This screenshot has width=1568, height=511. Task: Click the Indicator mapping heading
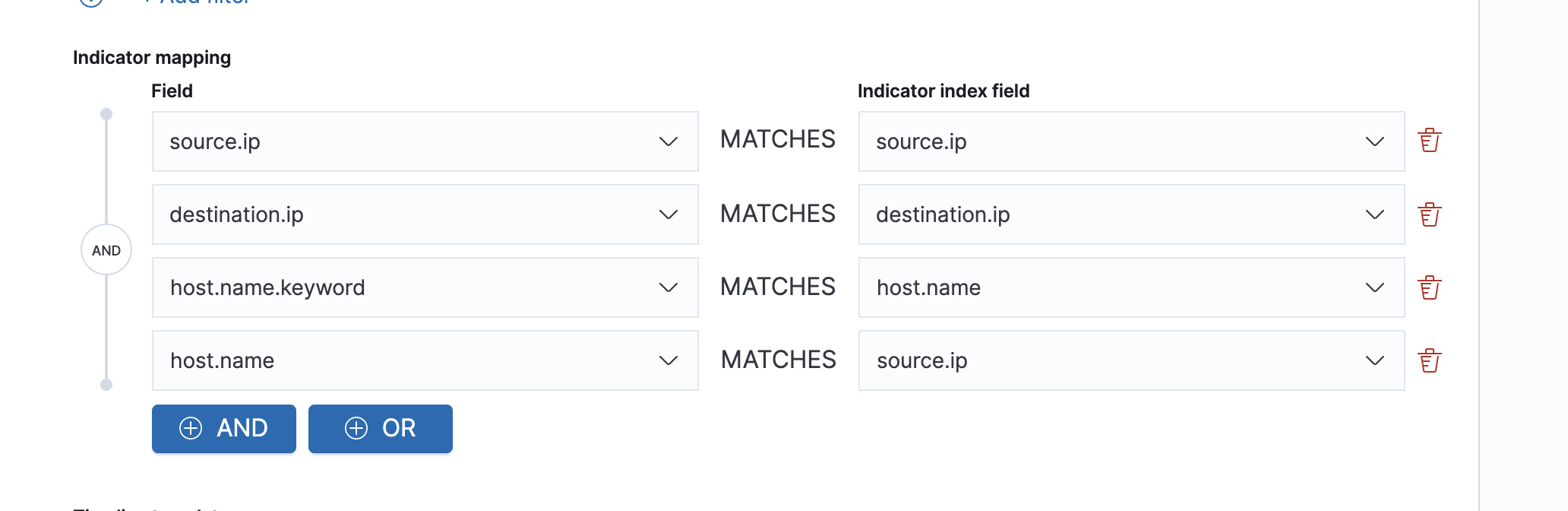pos(152,58)
